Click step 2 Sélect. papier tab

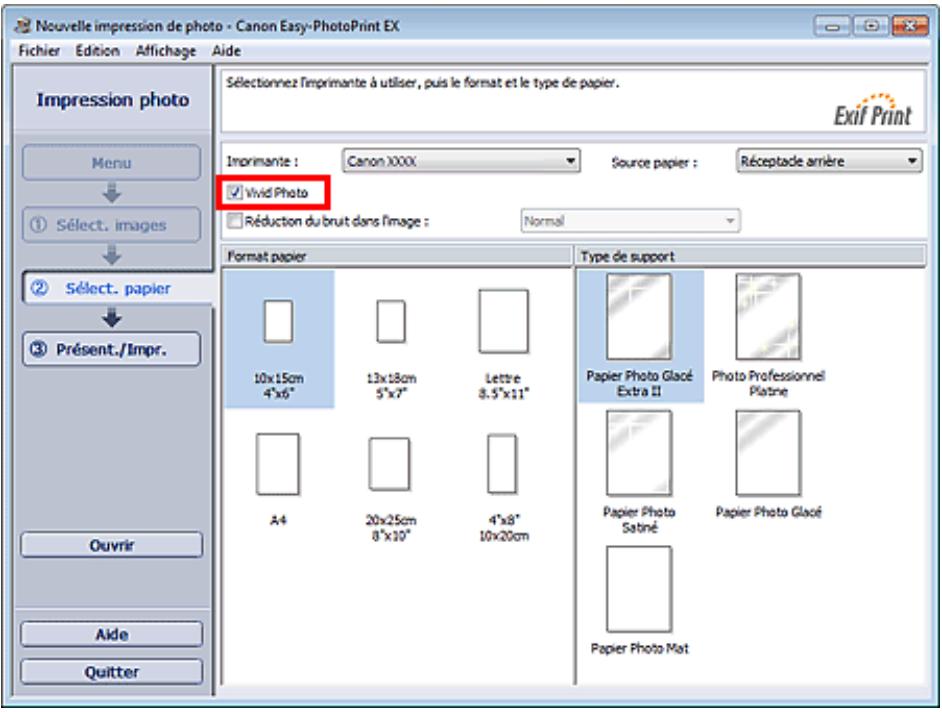(x=118, y=288)
